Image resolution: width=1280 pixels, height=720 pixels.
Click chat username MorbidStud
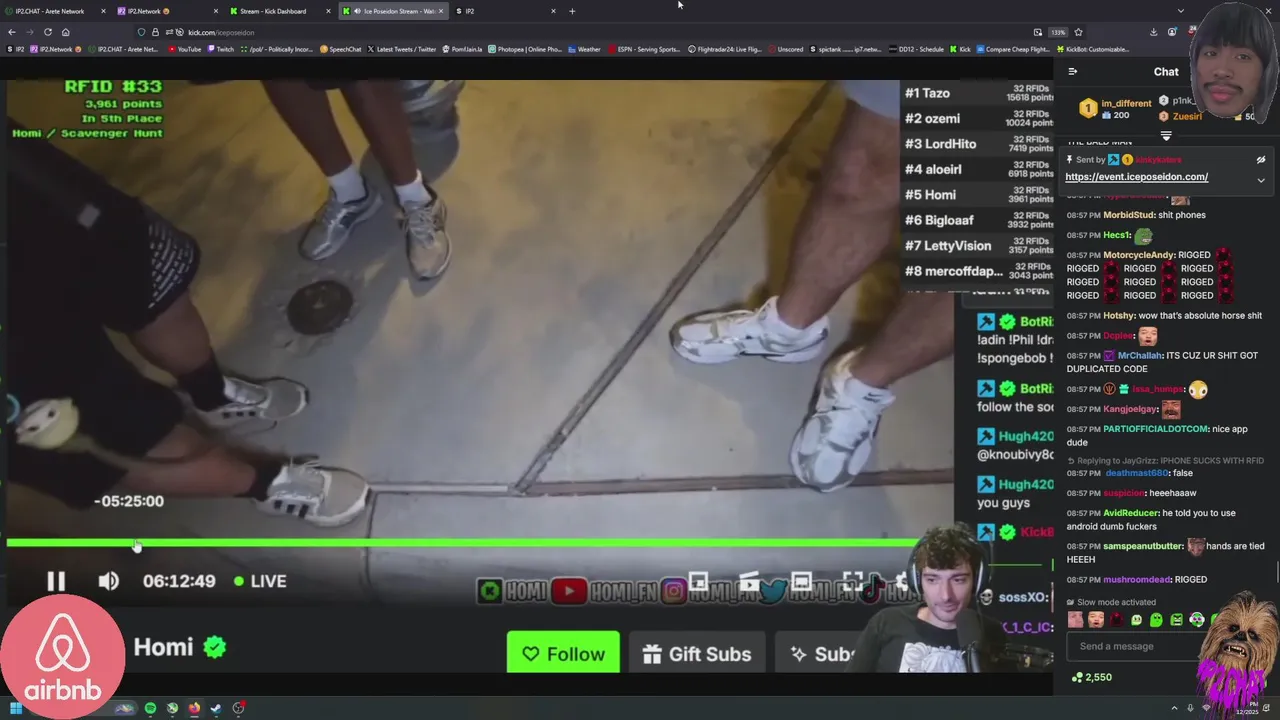click(1129, 215)
